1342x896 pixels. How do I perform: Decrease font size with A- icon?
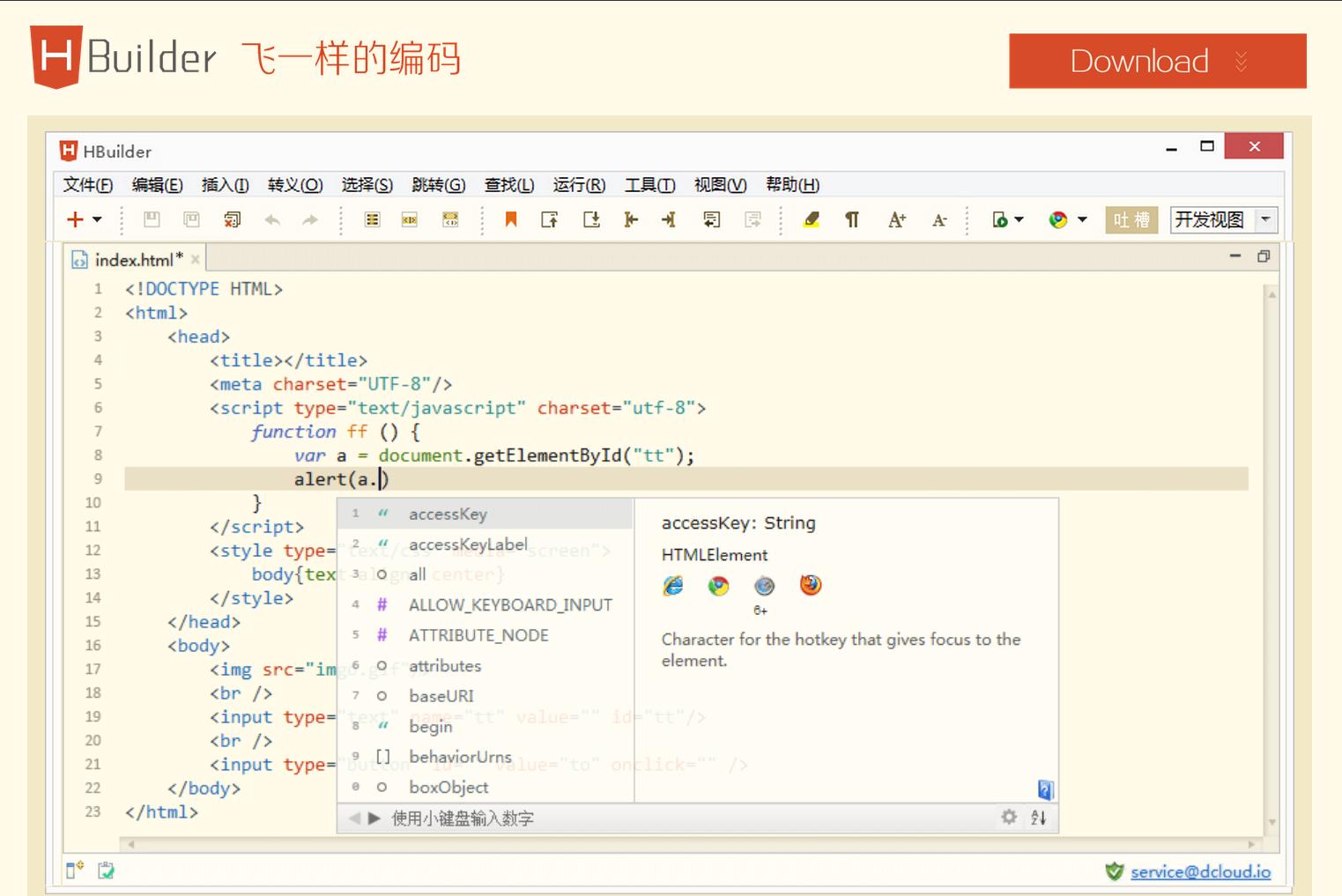pos(939,219)
